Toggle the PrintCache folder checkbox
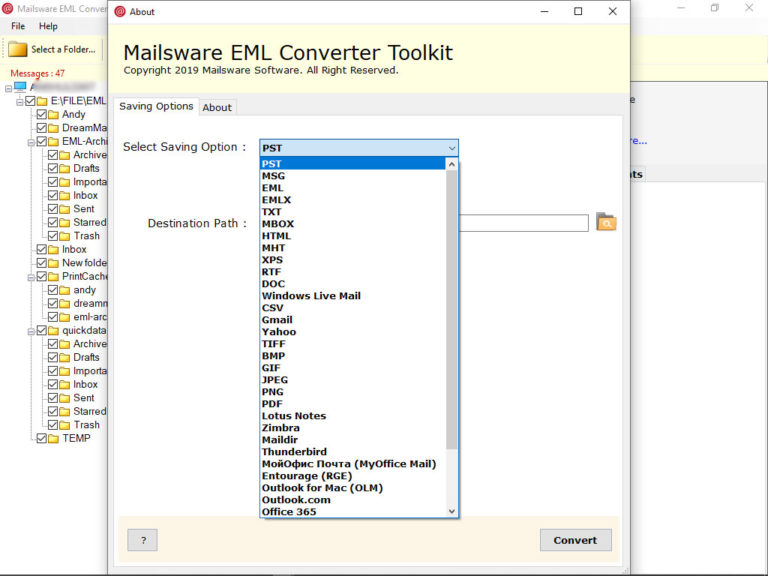 pos(42,277)
